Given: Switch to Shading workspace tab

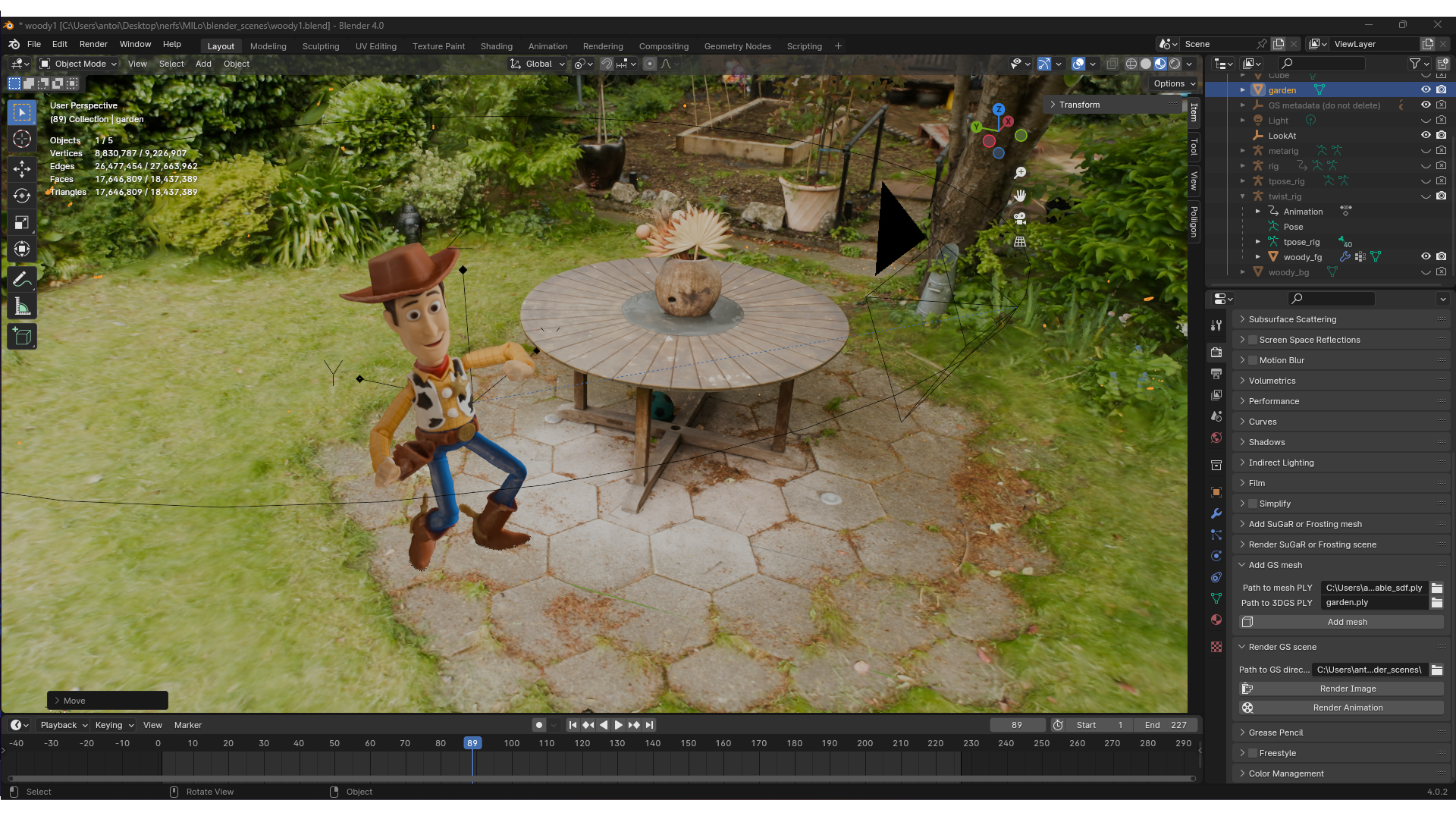Looking at the screenshot, I should click(x=497, y=46).
